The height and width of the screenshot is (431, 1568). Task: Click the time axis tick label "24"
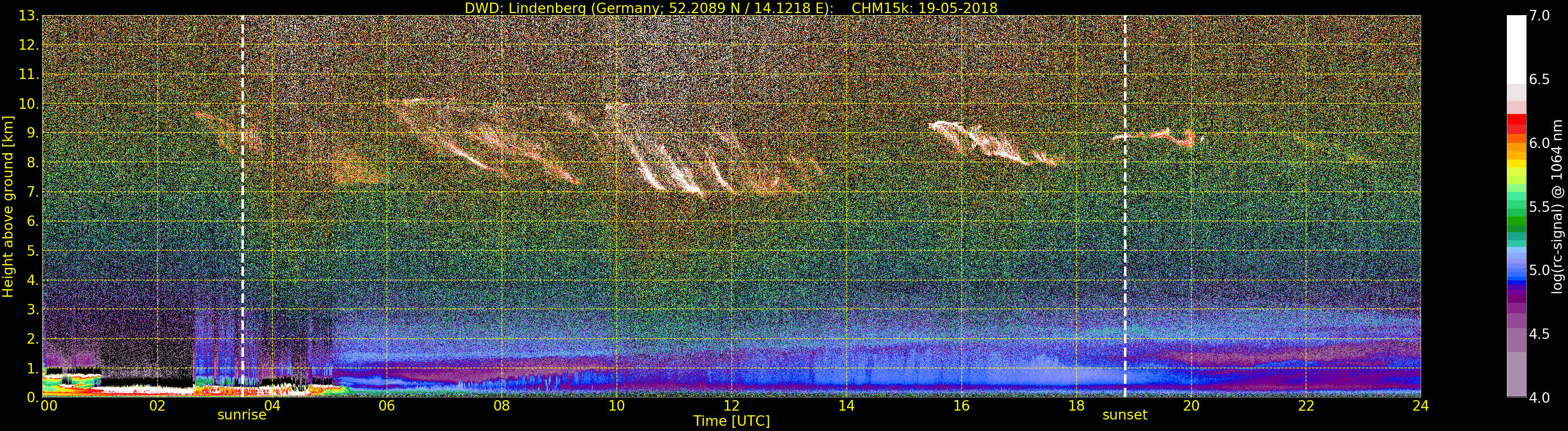[x=1421, y=406]
